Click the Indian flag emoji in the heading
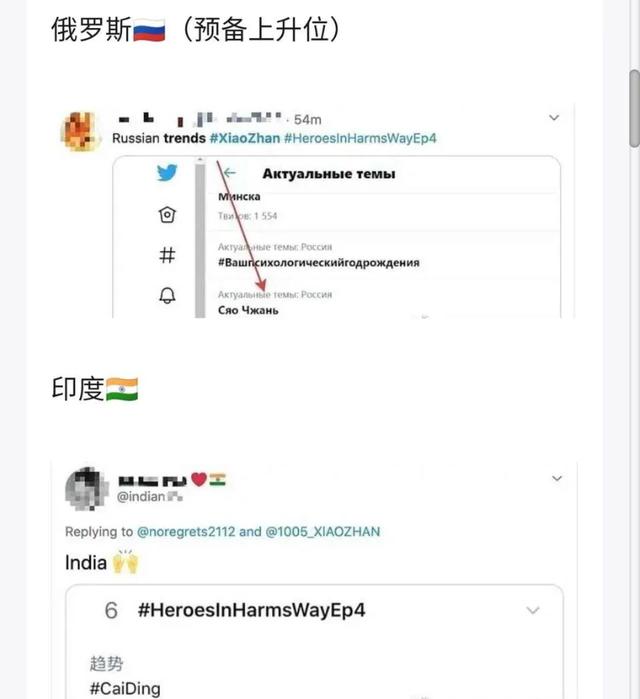 [x=122, y=389]
